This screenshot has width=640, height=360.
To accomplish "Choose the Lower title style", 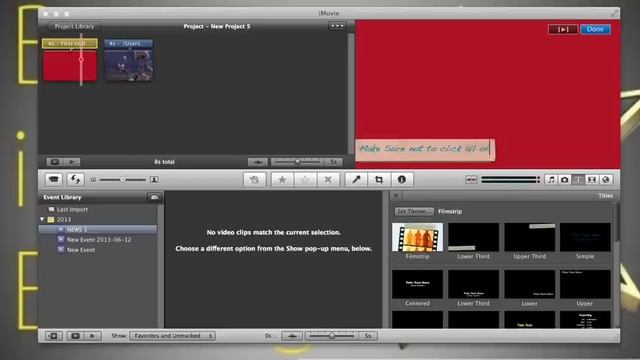I will point(529,284).
